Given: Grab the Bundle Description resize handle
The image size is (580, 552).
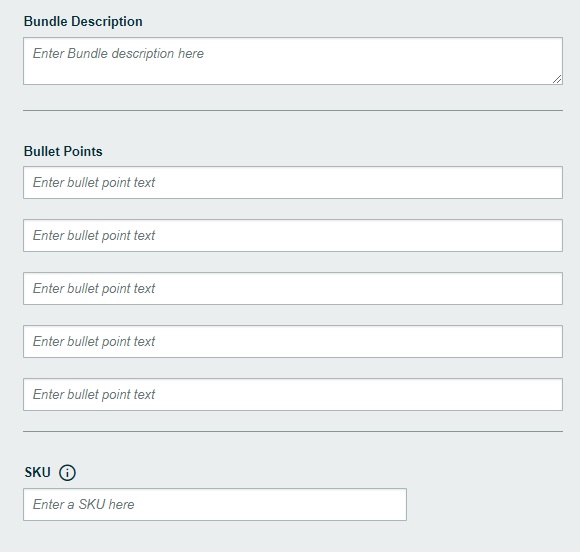Looking at the screenshot, I should (557, 79).
